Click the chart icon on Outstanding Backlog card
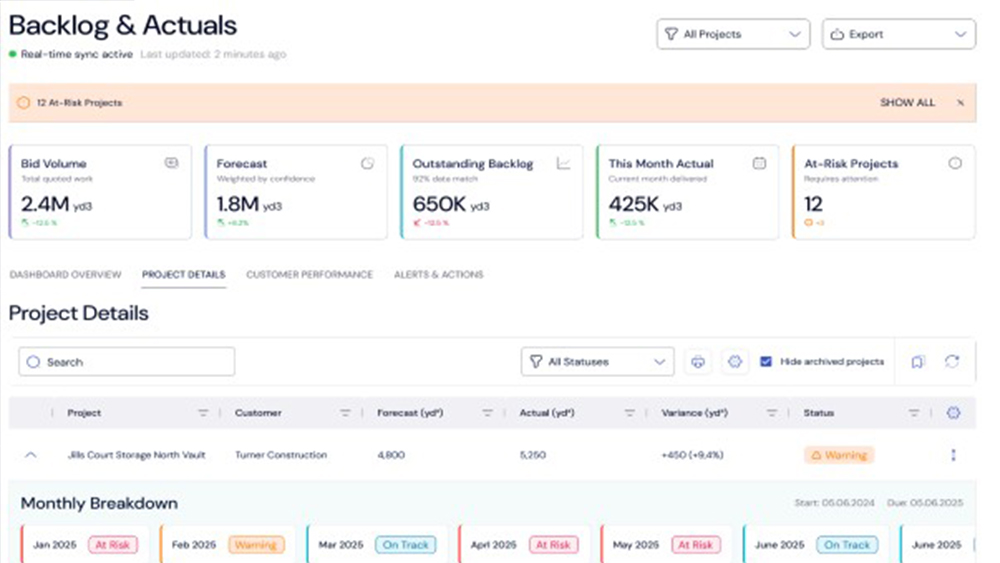The image size is (1000, 563). pos(563,163)
